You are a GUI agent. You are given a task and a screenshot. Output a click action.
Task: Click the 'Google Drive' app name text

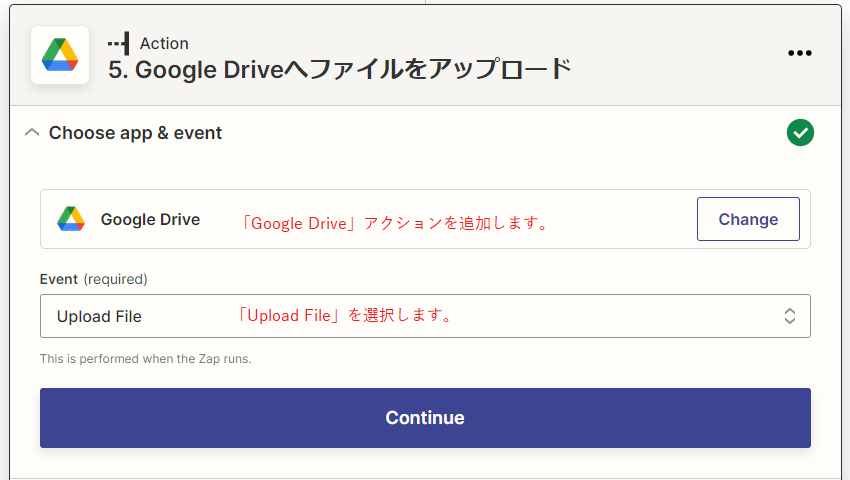tap(150, 219)
